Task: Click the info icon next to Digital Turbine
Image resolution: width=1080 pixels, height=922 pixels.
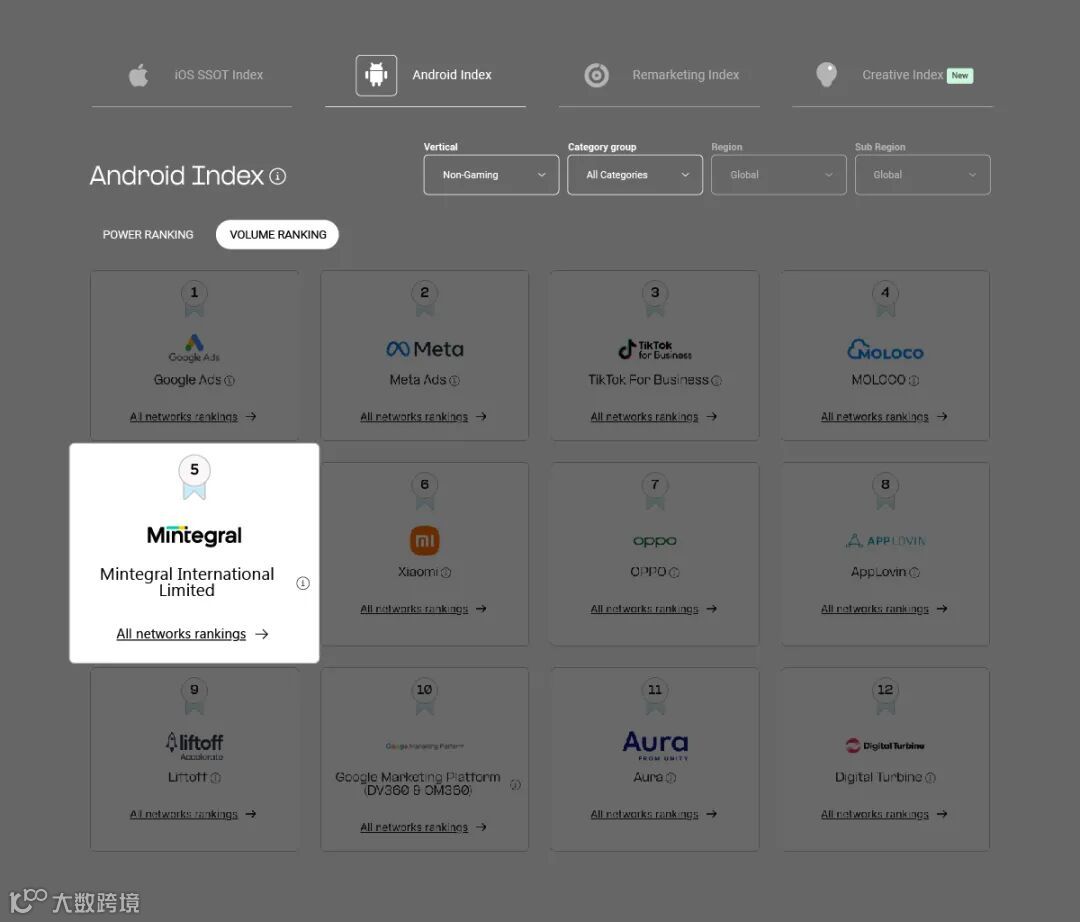Action: (931, 778)
